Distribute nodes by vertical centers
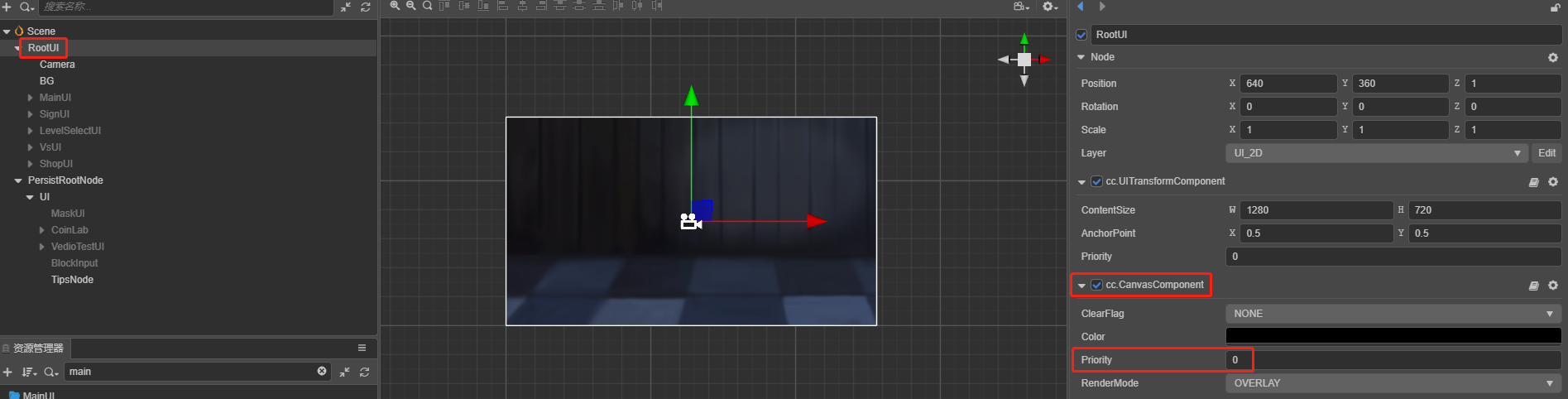This screenshot has height=399, width=1568. coord(579,5)
